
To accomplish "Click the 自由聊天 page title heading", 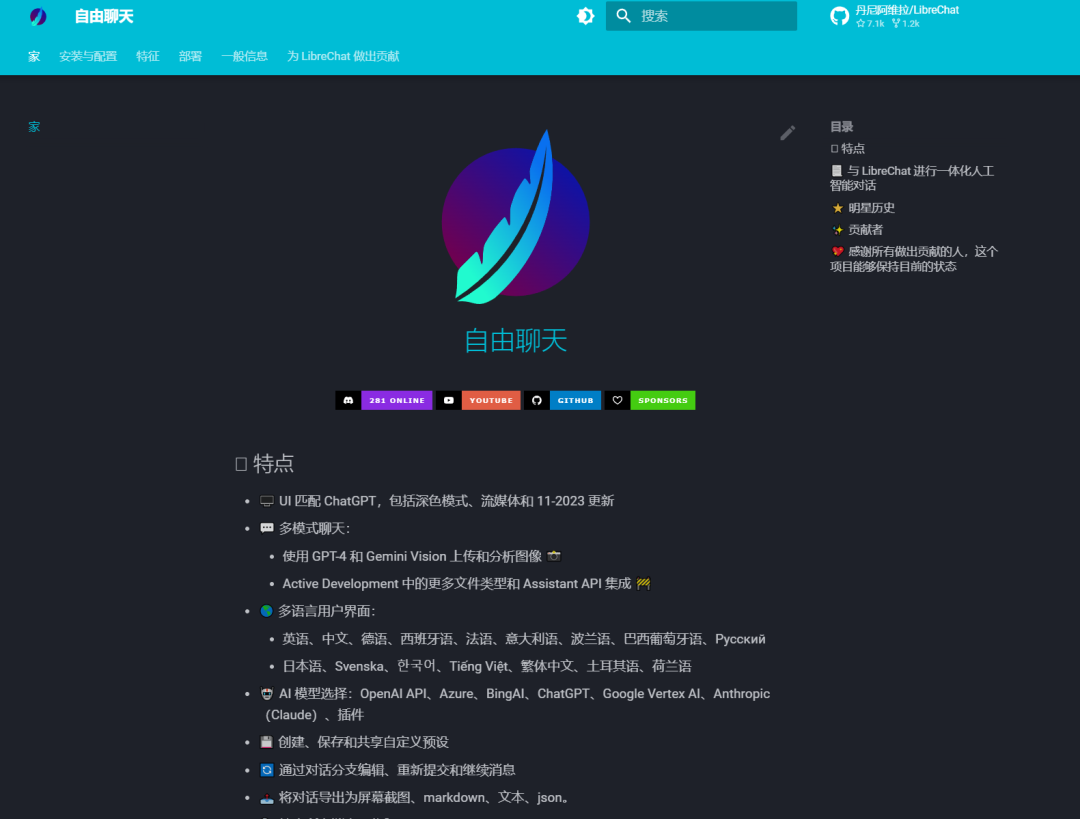I will tap(515, 341).
